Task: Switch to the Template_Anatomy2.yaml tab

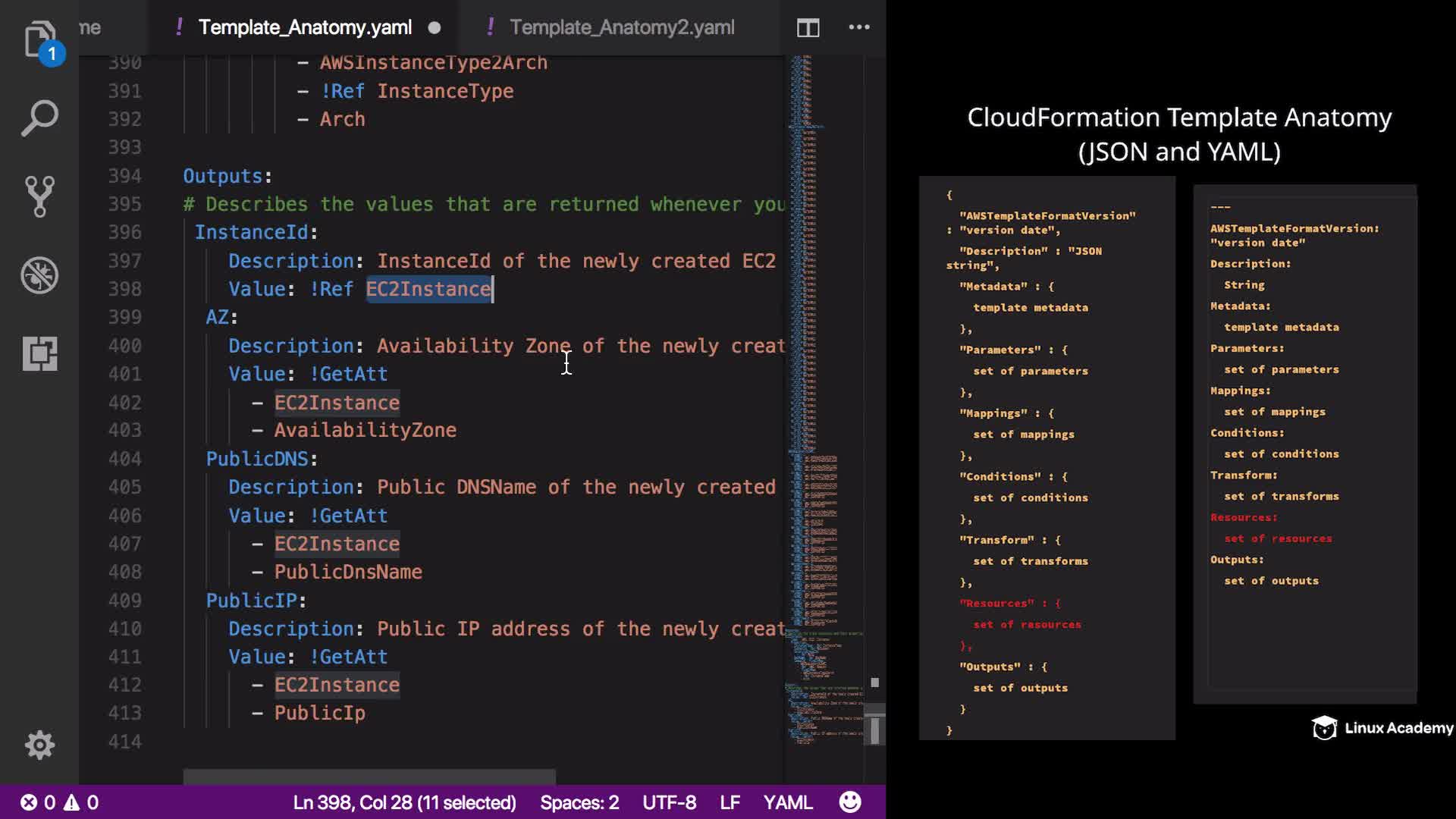Action: coord(621,27)
